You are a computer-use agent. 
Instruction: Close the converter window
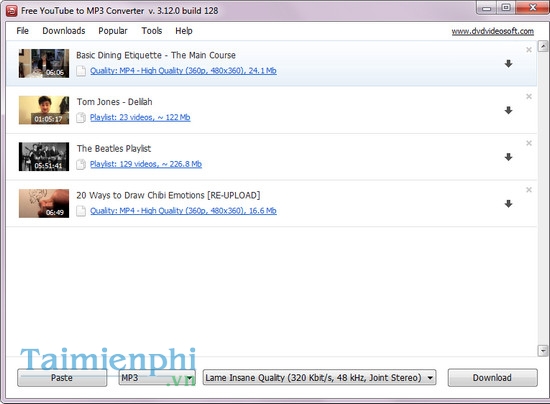click(x=532, y=8)
